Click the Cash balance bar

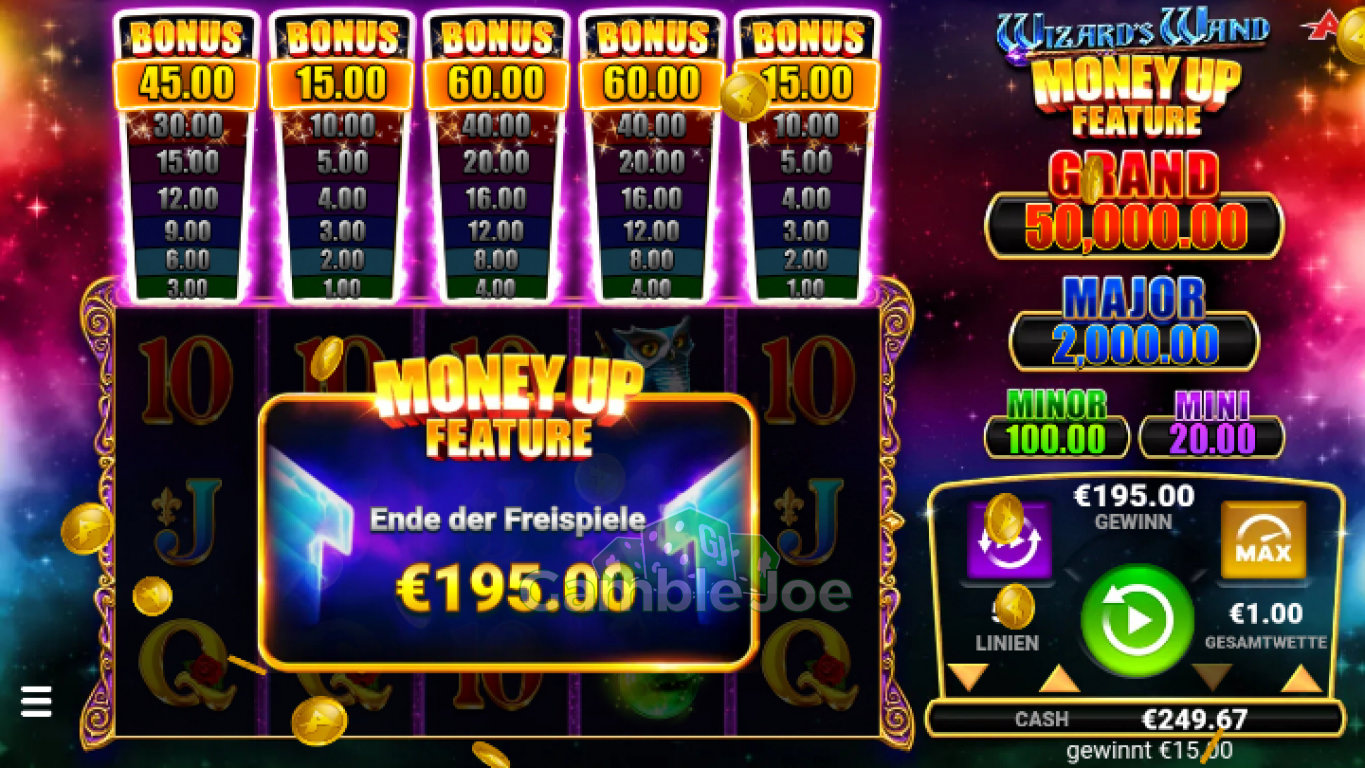[1135, 718]
